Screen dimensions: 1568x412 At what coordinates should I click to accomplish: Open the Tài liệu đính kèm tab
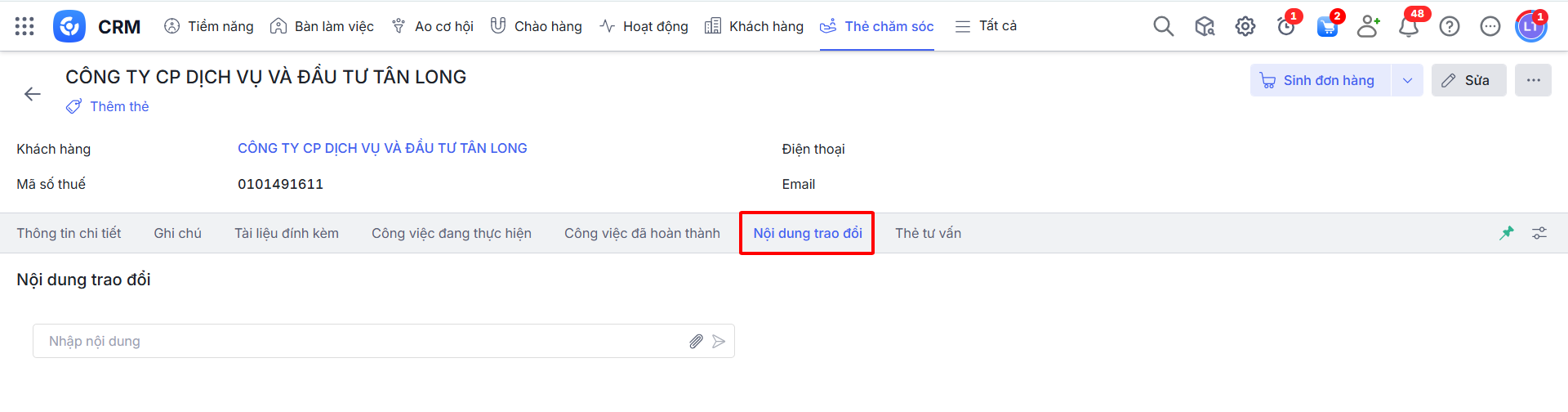tap(287, 233)
